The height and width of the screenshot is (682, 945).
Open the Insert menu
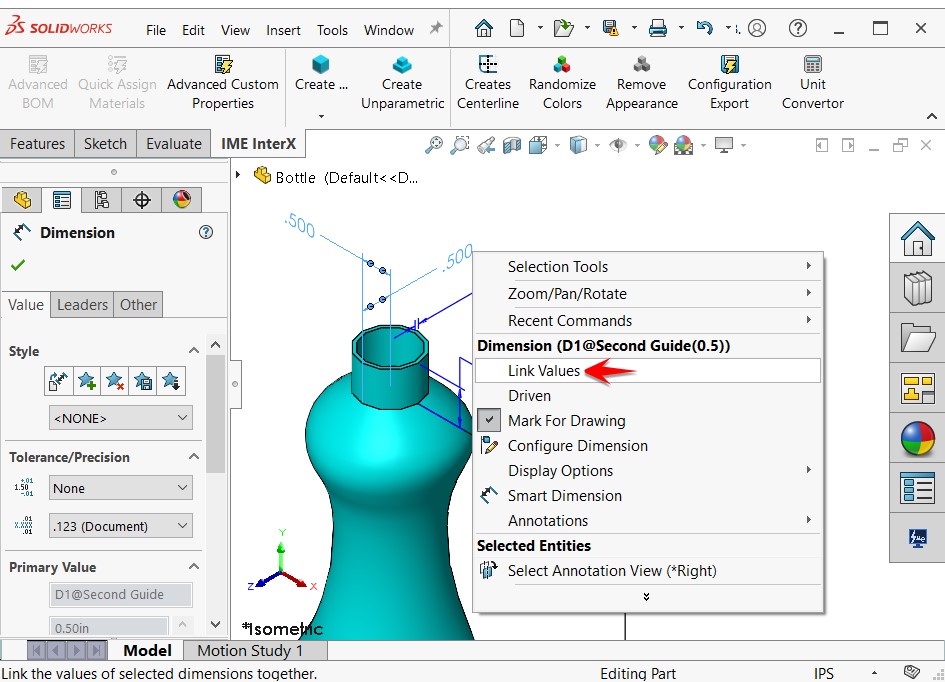(283, 30)
